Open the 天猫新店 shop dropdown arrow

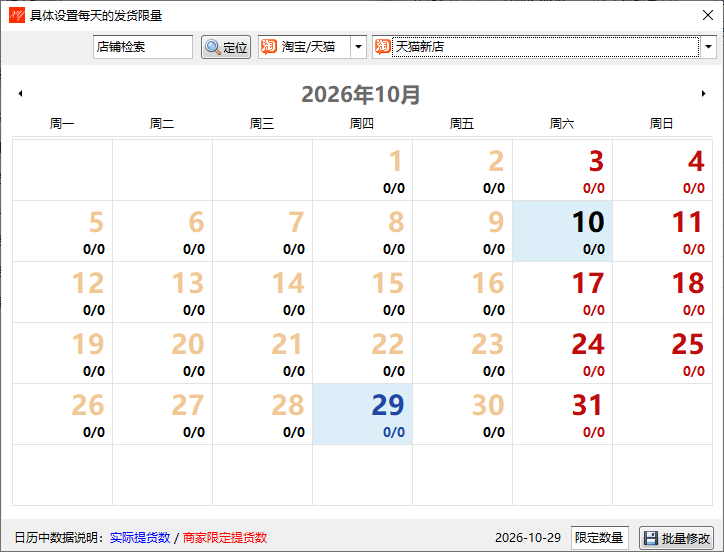[x=708, y=47]
